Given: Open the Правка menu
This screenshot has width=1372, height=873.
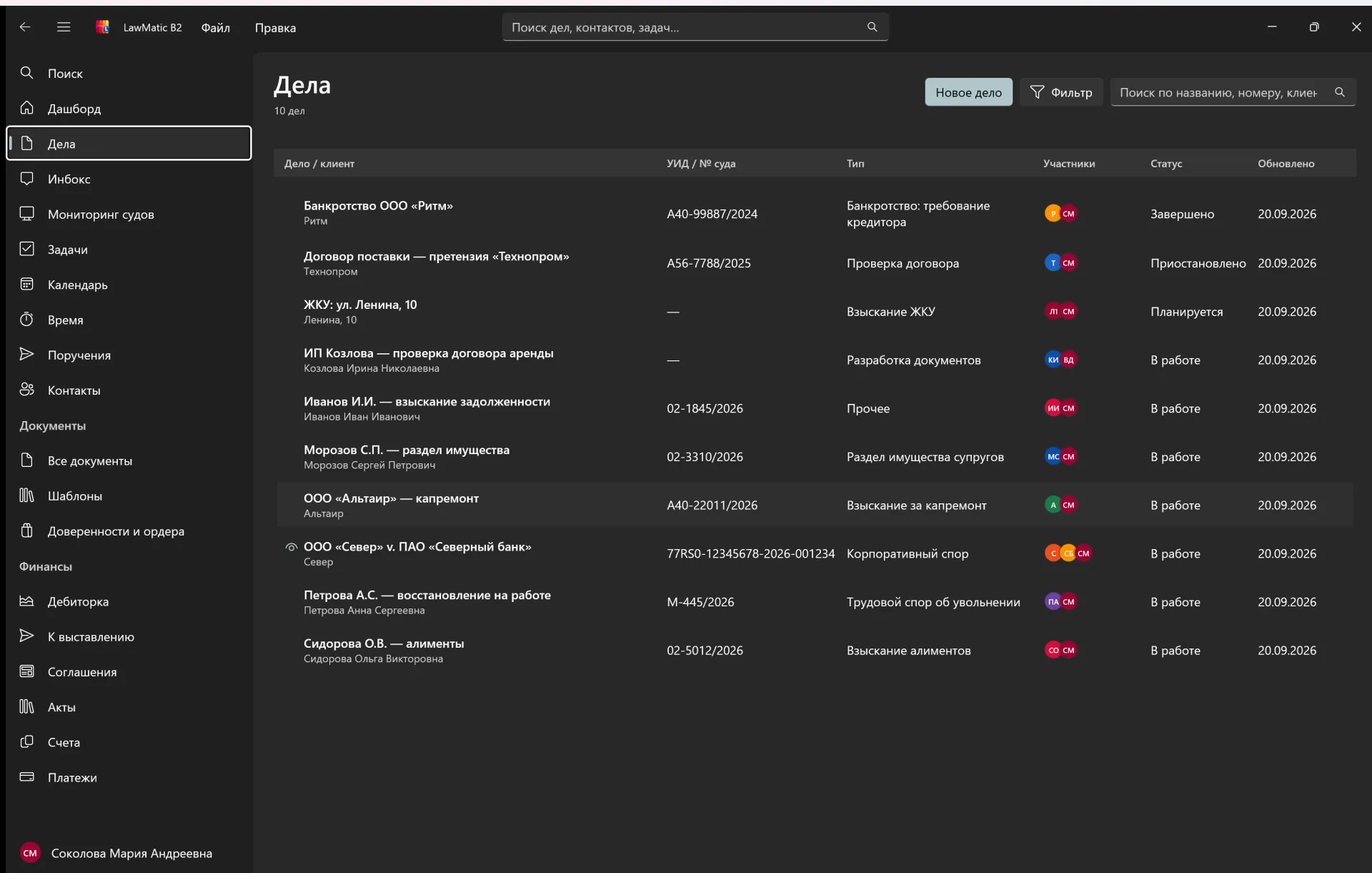Looking at the screenshot, I should (x=275, y=28).
